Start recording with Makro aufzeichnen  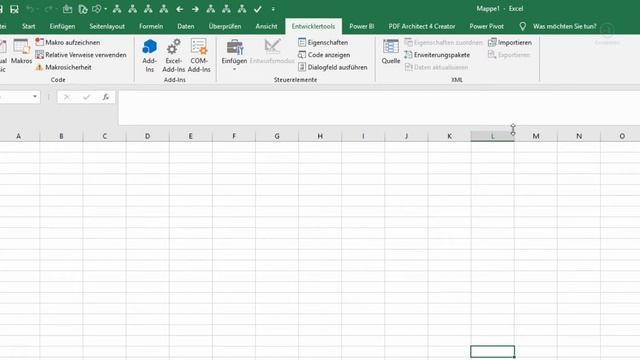click(68, 42)
